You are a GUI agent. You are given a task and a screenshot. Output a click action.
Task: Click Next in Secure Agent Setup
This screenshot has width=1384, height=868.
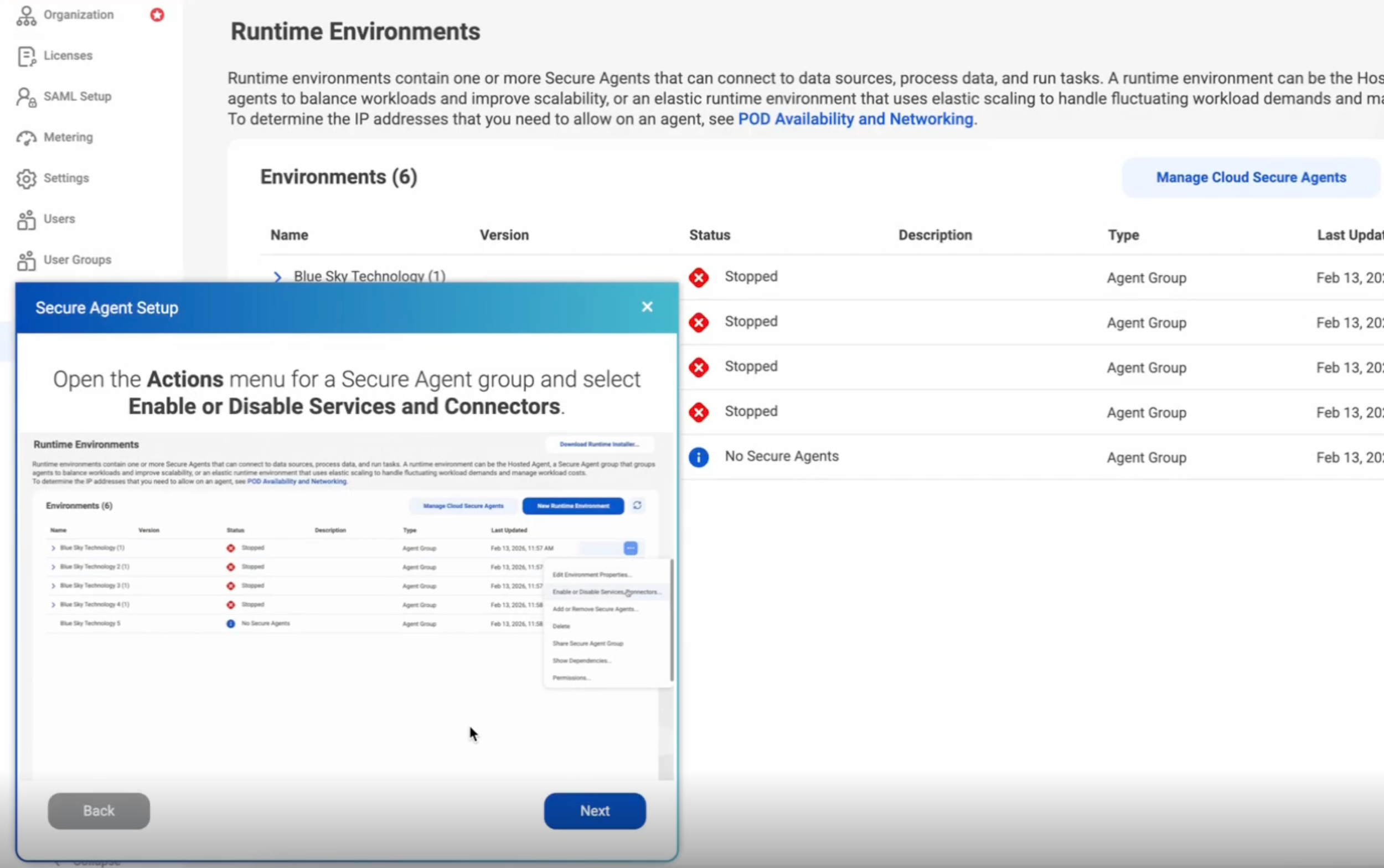[594, 810]
